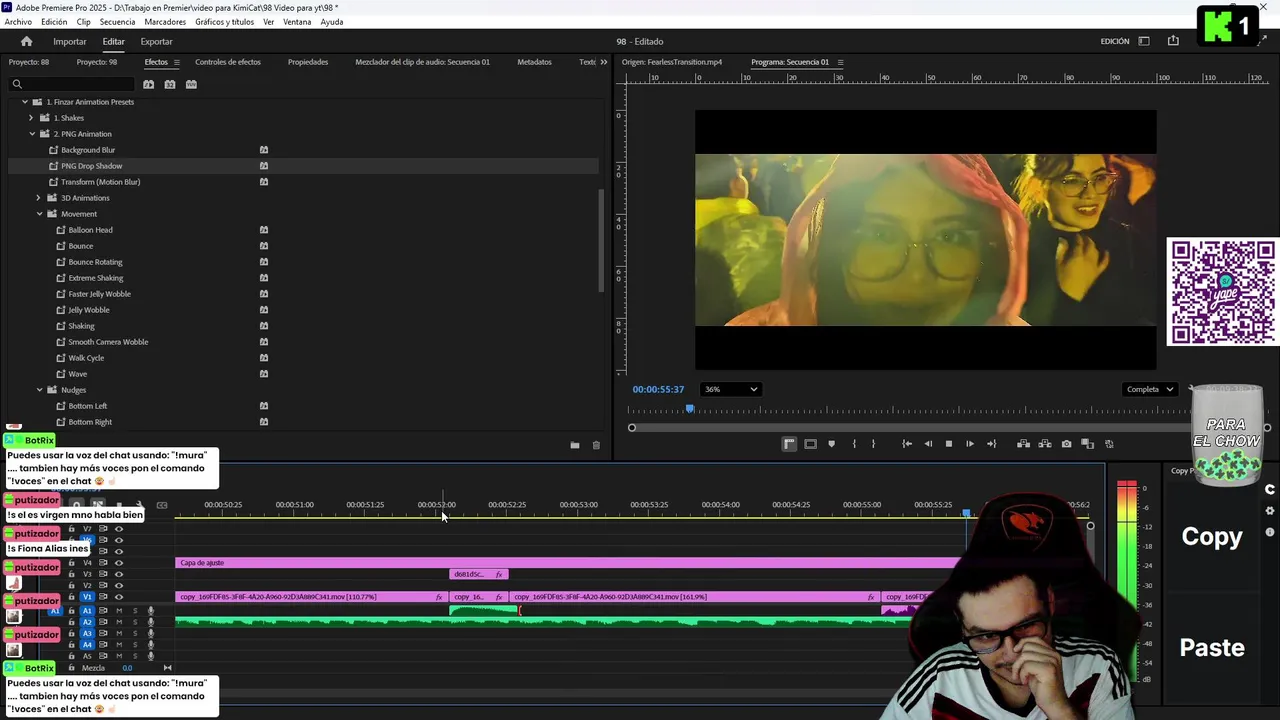
Task: Collapse 1. Finzar Animation Presets folder
Action: pyautogui.click(x=24, y=102)
